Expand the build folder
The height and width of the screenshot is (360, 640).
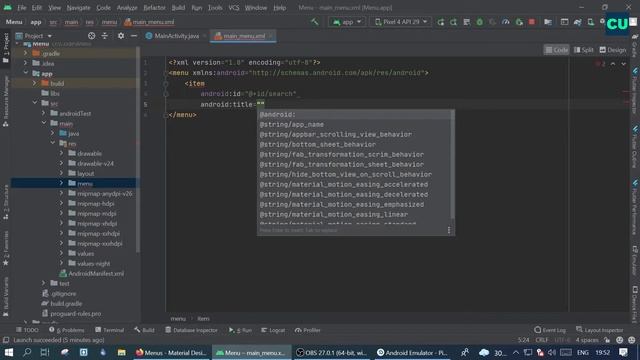35,83
